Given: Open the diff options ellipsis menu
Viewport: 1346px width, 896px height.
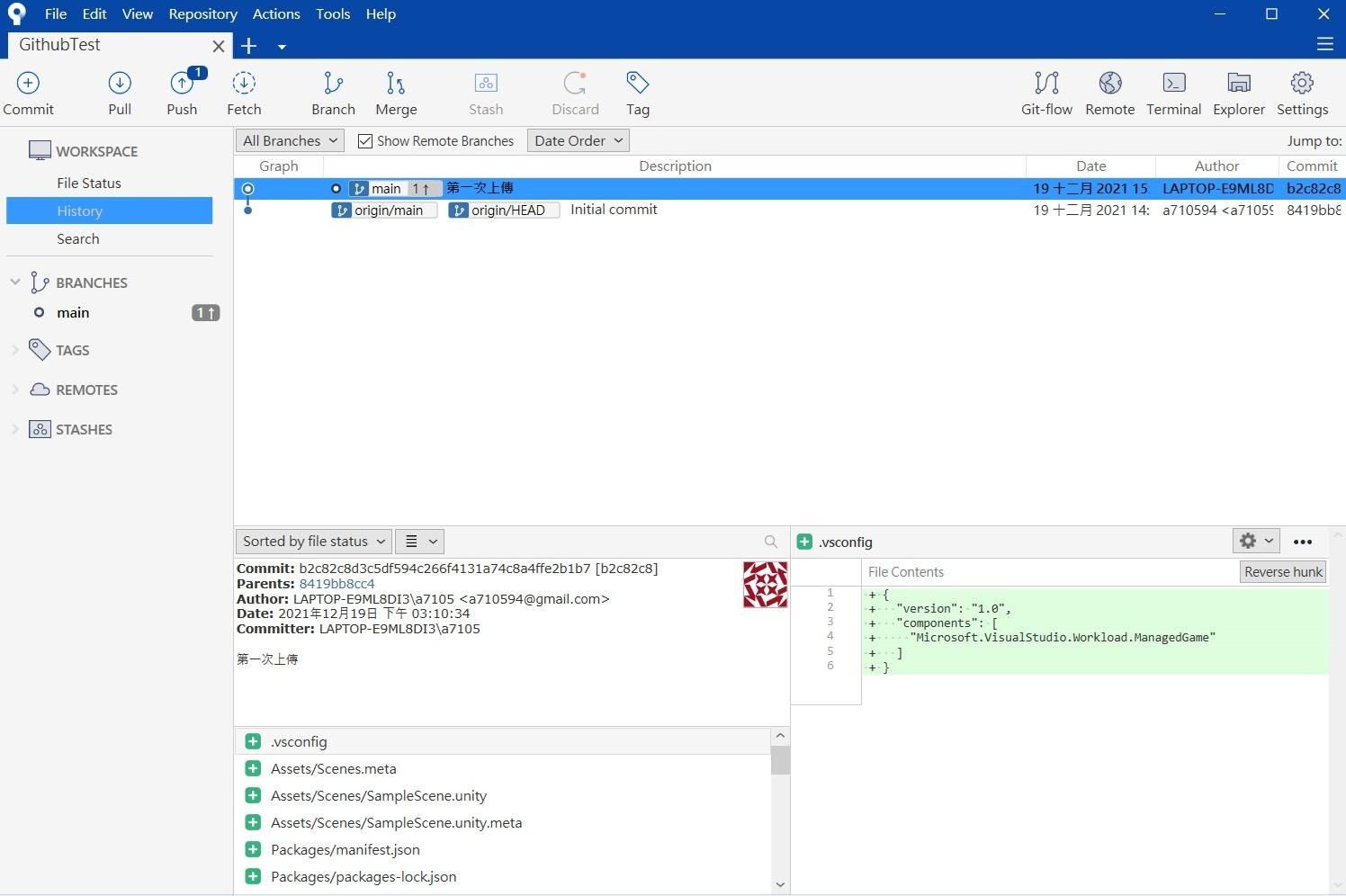Looking at the screenshot, I should (x=1302, y=542).
